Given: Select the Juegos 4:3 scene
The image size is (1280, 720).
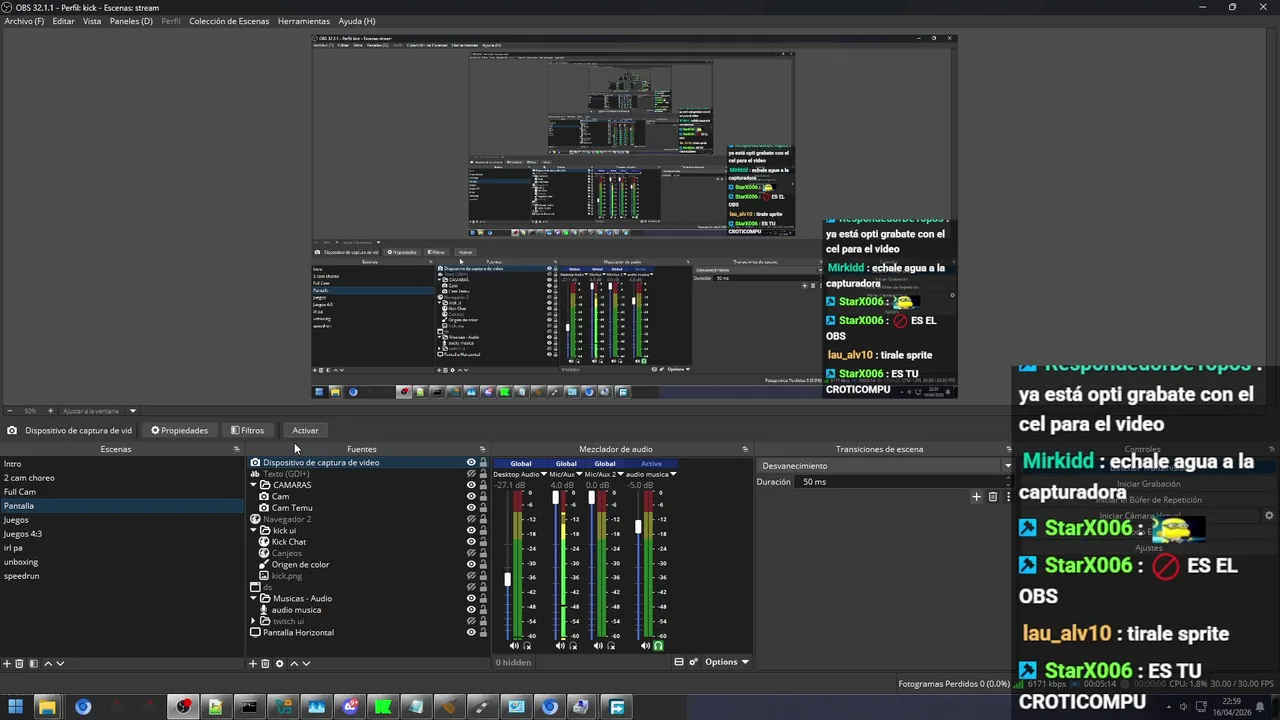Looking at the screenshot, I should (x=120, y=534).
